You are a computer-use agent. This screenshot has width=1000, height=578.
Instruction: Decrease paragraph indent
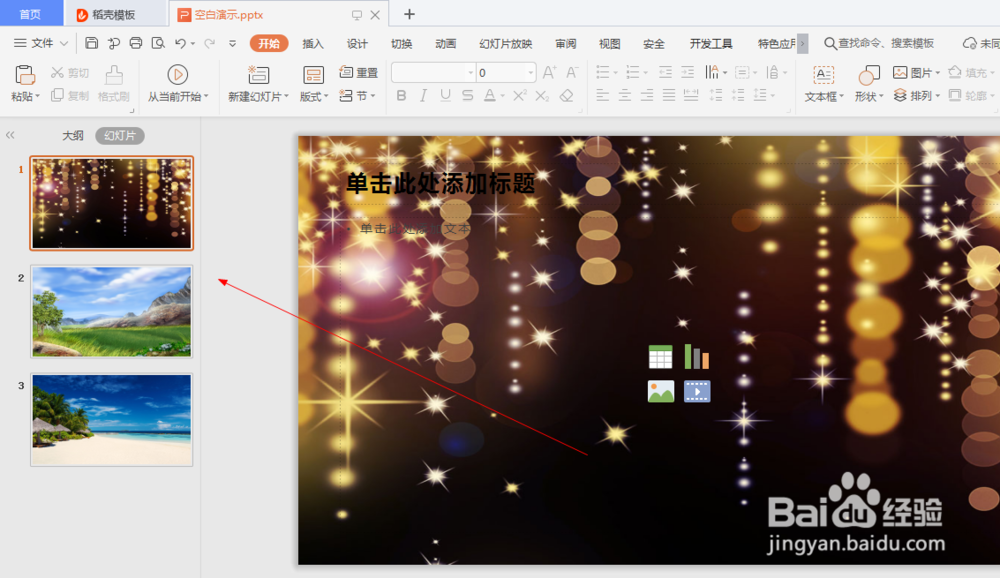tap(665, 72)
